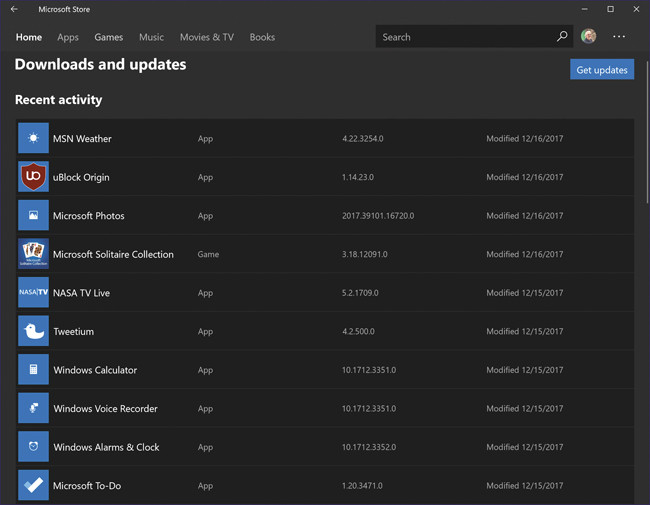
Task: Open the Windows Alarms & Clock icon
Action: coord(33,447)
